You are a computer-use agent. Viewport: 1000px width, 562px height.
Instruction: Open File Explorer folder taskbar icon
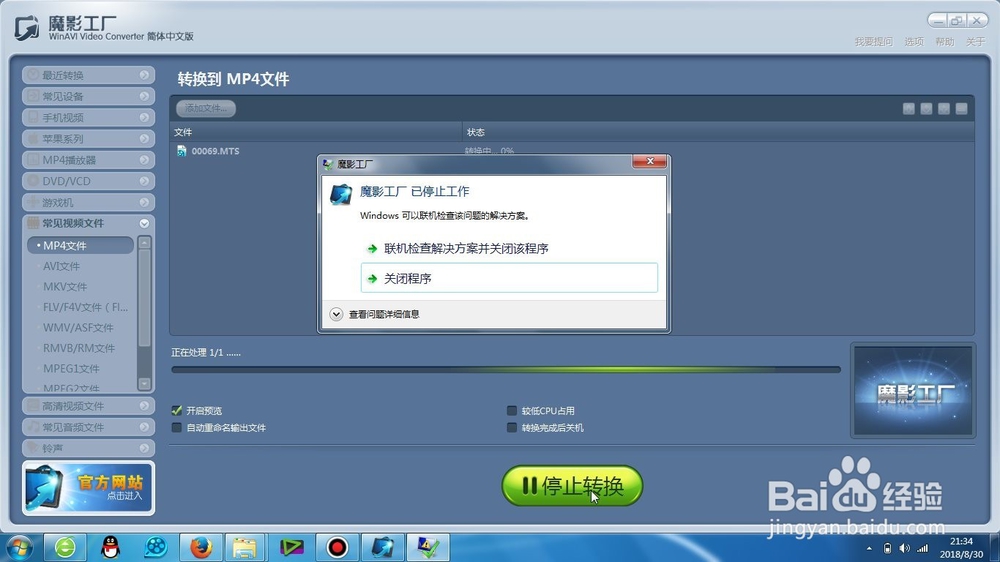245,547
